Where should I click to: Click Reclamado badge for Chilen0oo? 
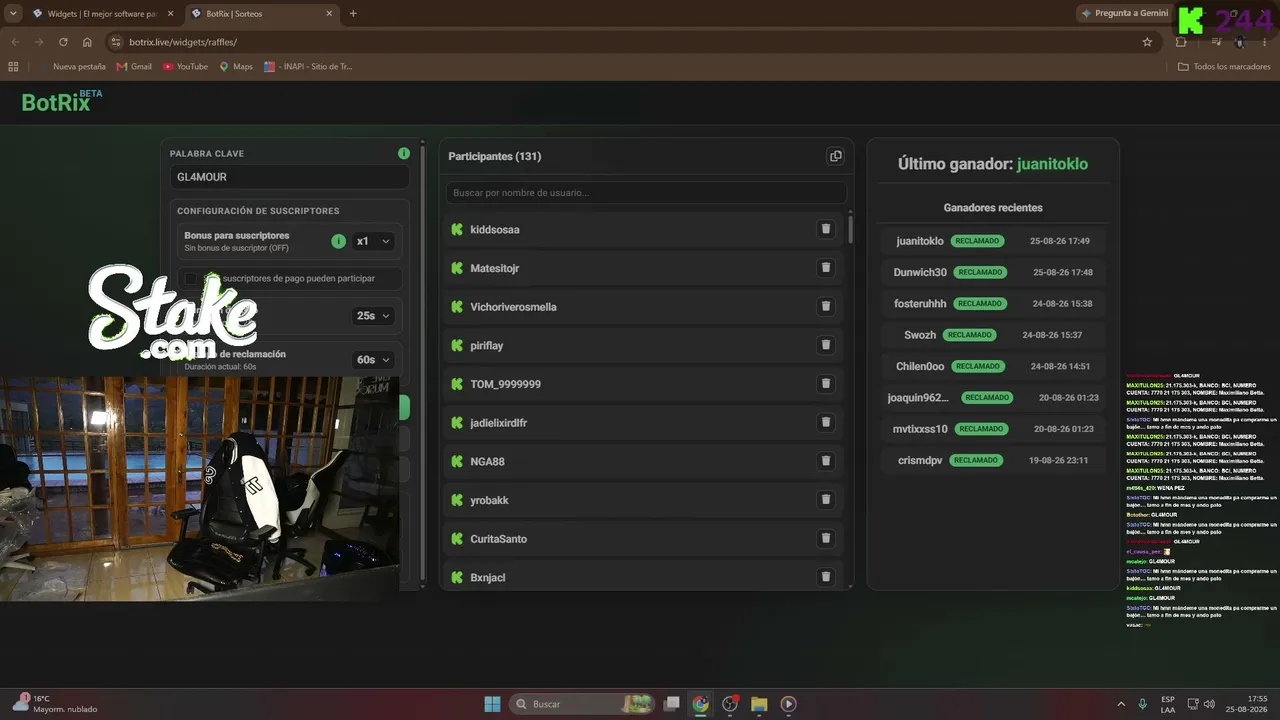[978, 366]
